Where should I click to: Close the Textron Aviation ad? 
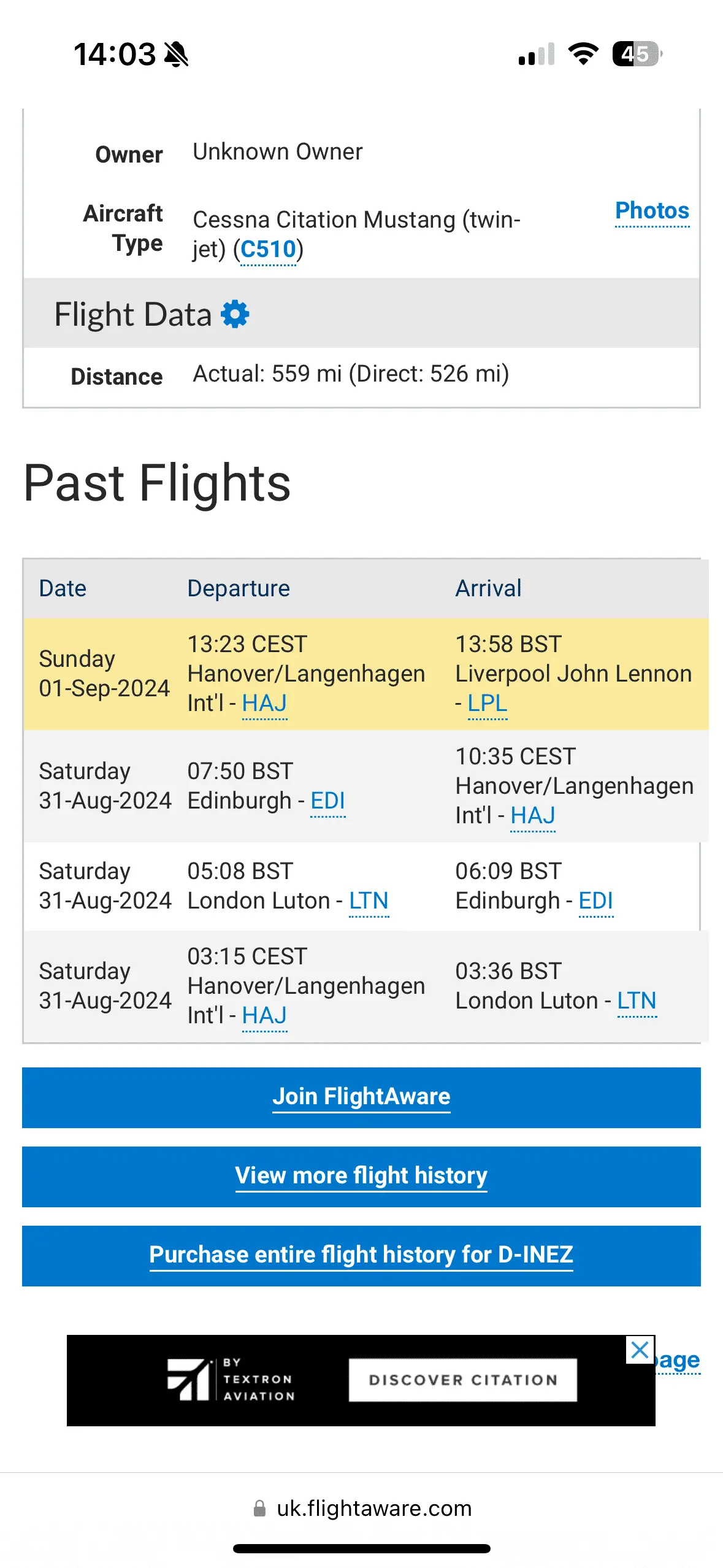click(x=640, y=1349)
